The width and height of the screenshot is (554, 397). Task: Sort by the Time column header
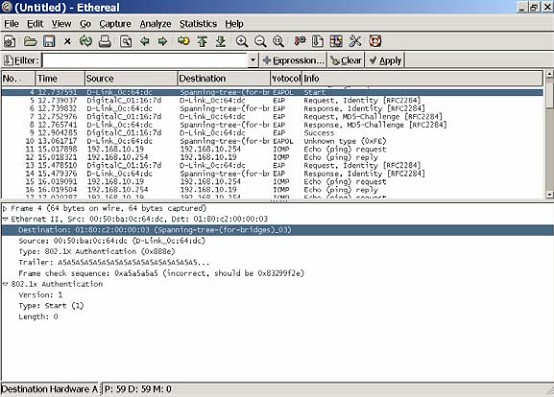coord(60,78)
